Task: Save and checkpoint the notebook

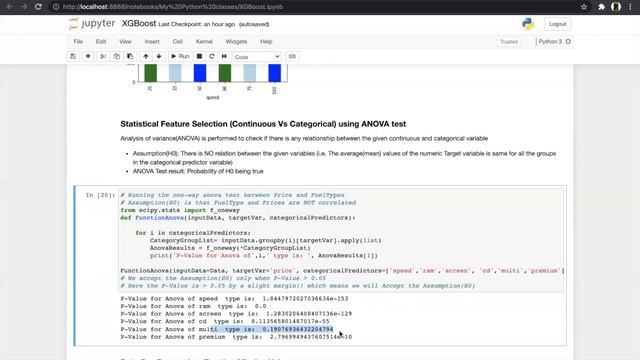Action: point(73,56)
